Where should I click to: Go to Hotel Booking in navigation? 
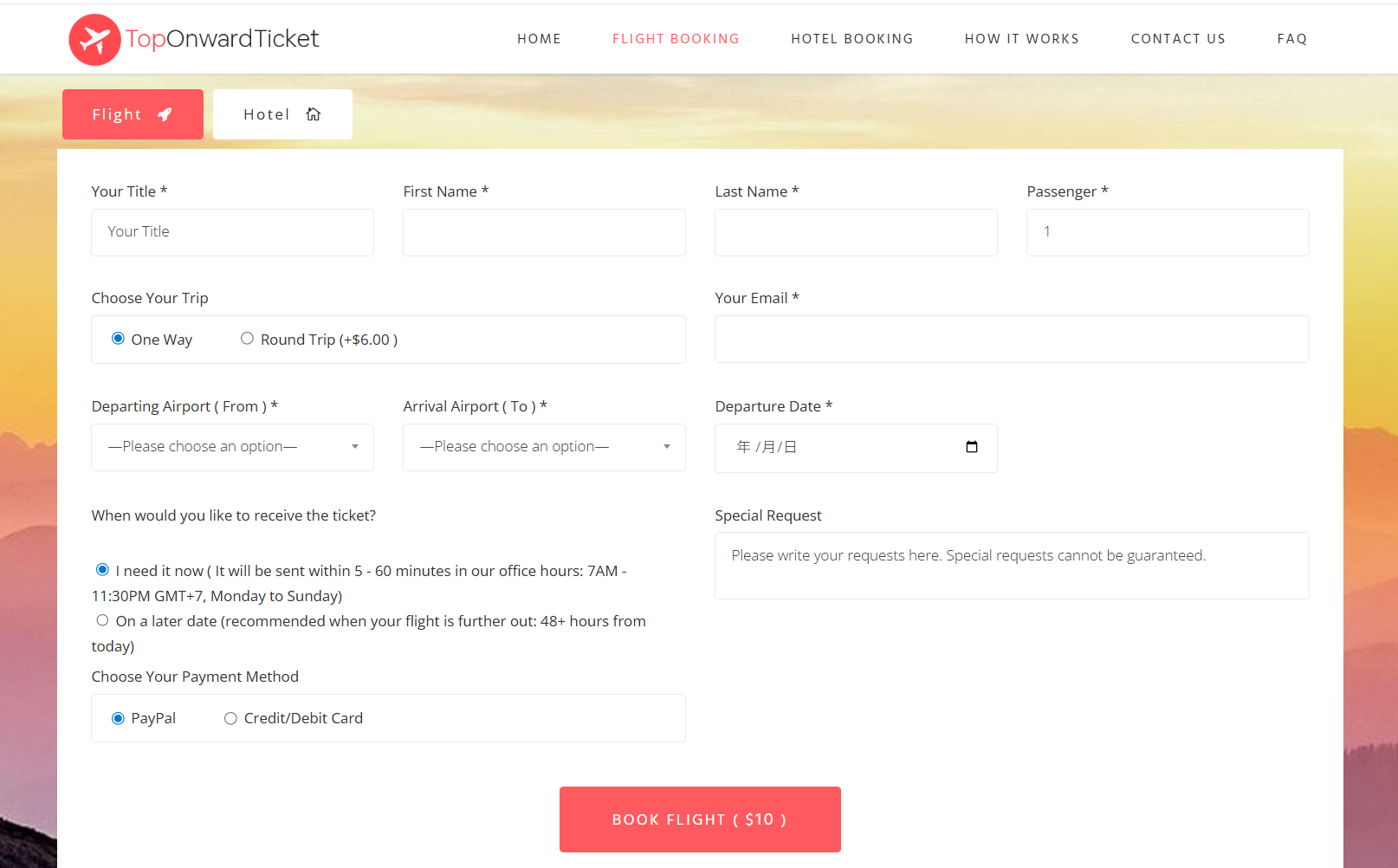point(851,39)
